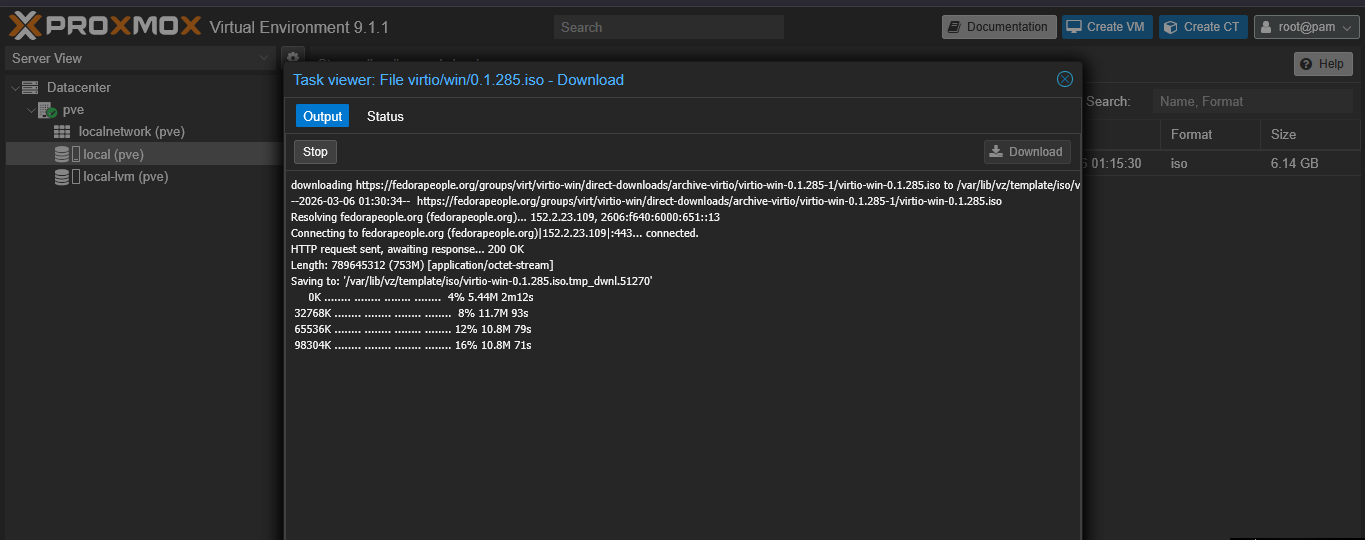The height and width of the screenshot is (540, 1365).
Task: Focus the top Search field
Action: [668, 27]
